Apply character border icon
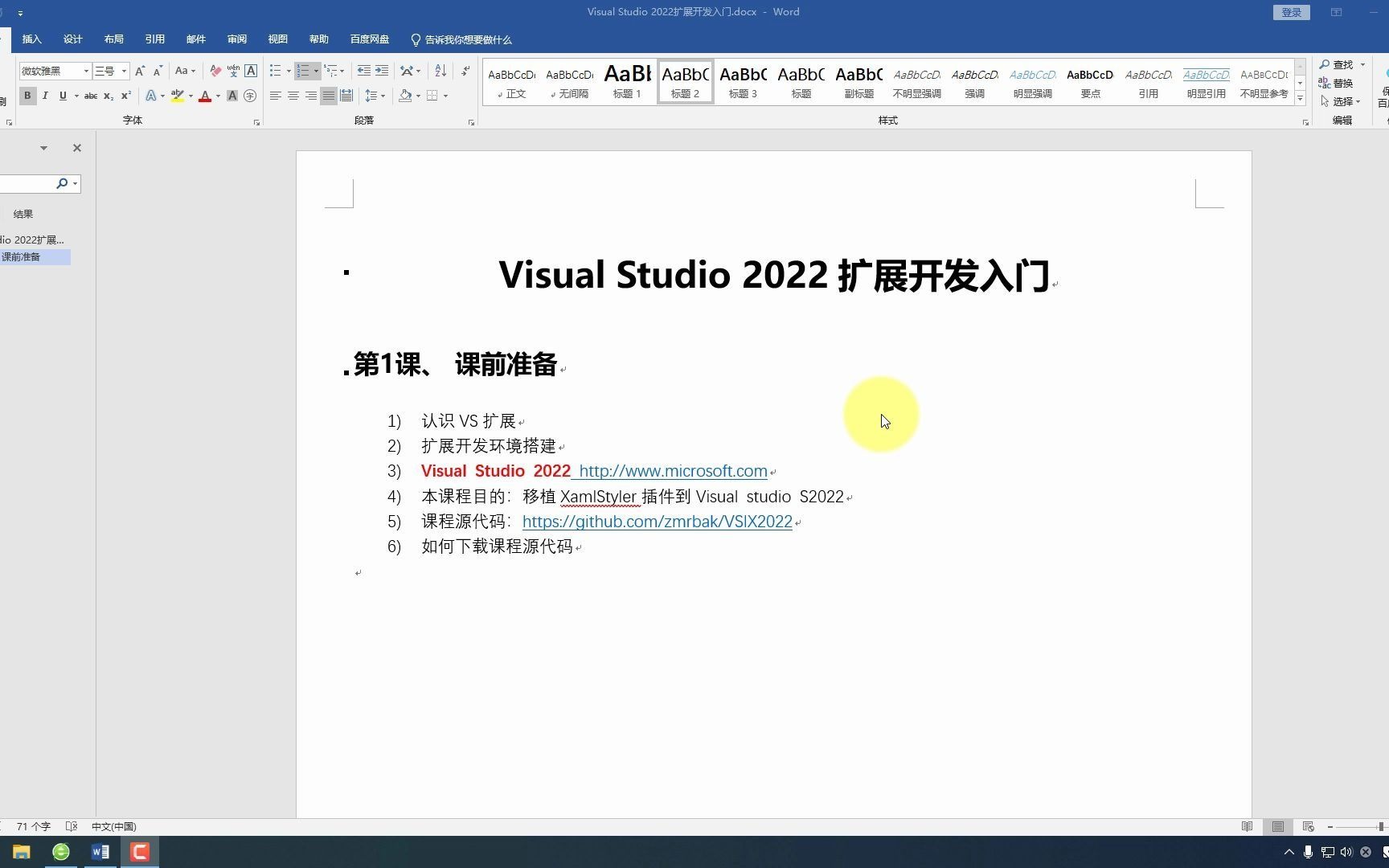Viewport: 1389px width, 868px height. point(251,71)
